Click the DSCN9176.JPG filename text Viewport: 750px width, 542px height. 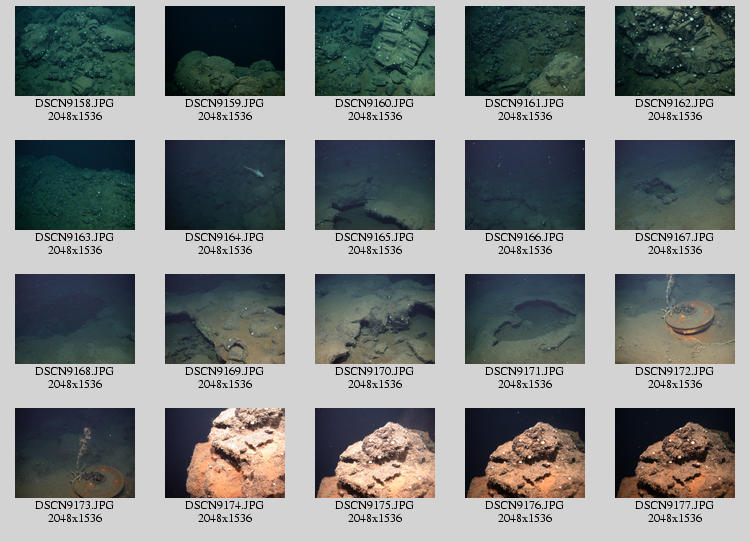click(x=525, y=506)
